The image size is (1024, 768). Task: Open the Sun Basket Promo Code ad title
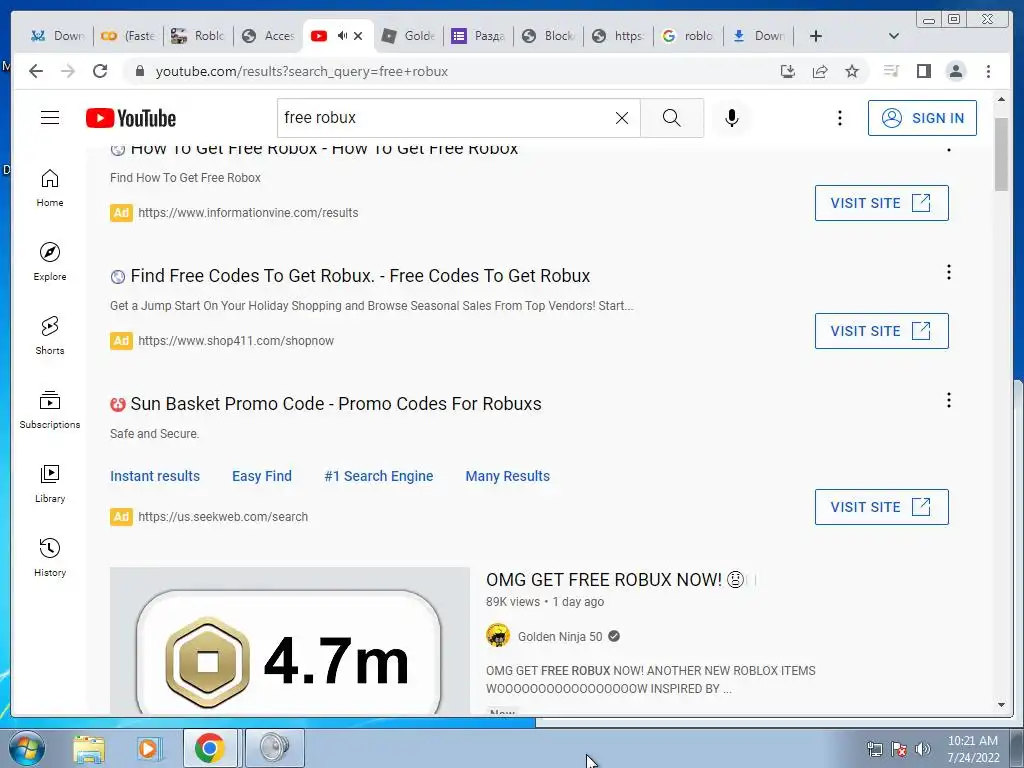tap(336, 404)
